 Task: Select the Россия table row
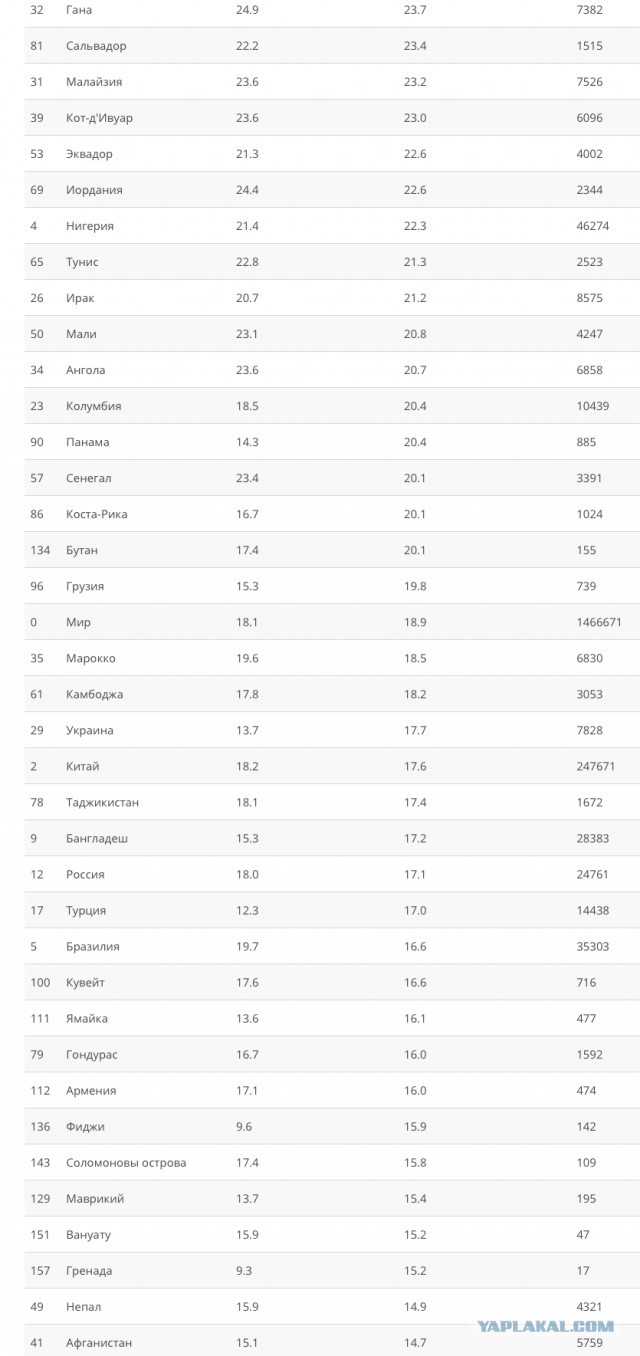[x=332, y=874]
